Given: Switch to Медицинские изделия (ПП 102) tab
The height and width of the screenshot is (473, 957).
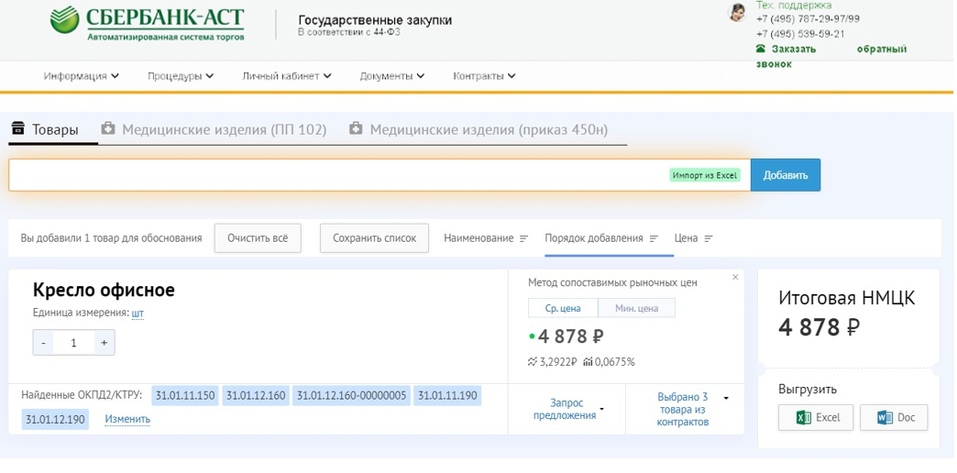Looking at the screenshot, I should point(216,130).
